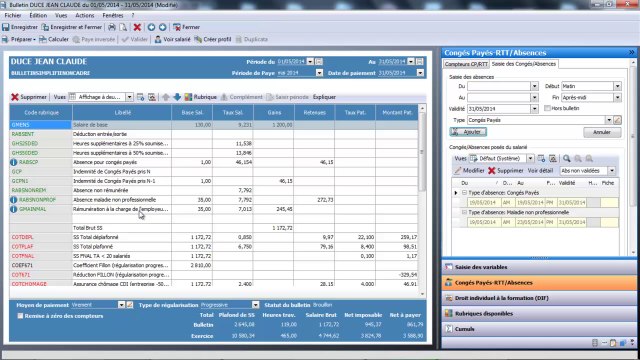
Task: Move rubrique down arrow icon
Action: (x=177, y=97)
